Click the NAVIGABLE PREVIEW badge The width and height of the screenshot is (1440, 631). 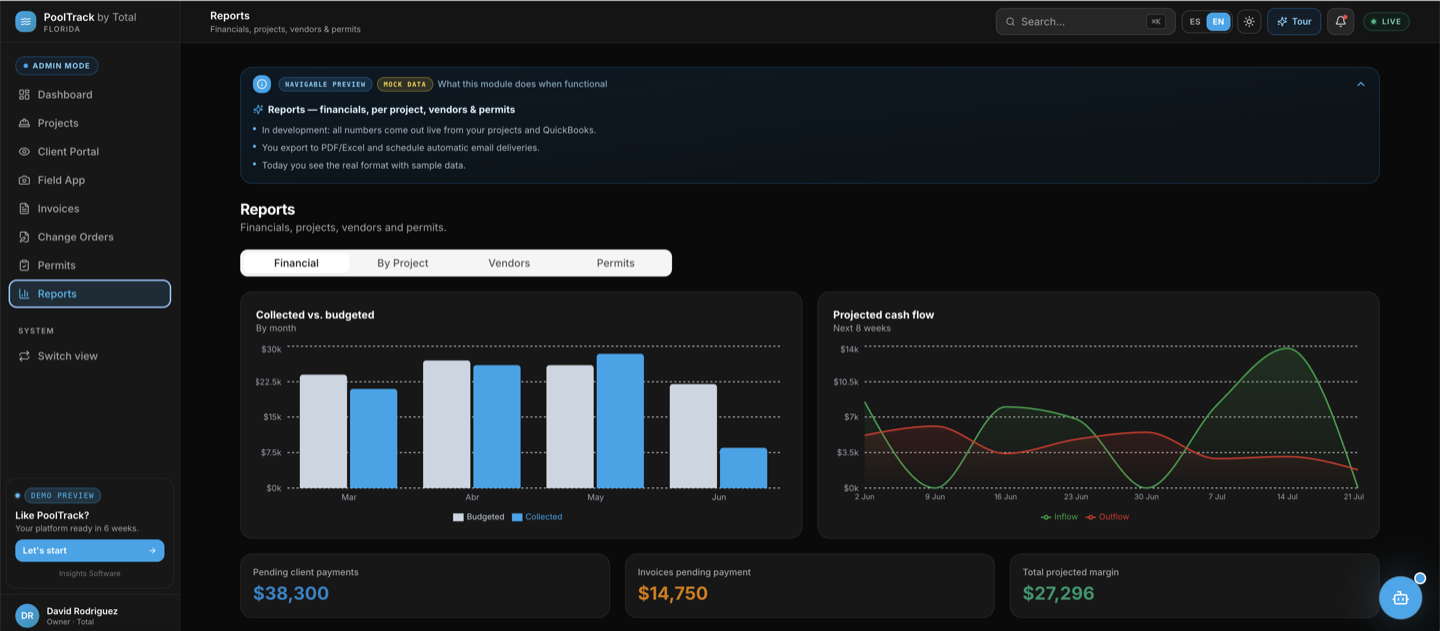pos(325,84)
